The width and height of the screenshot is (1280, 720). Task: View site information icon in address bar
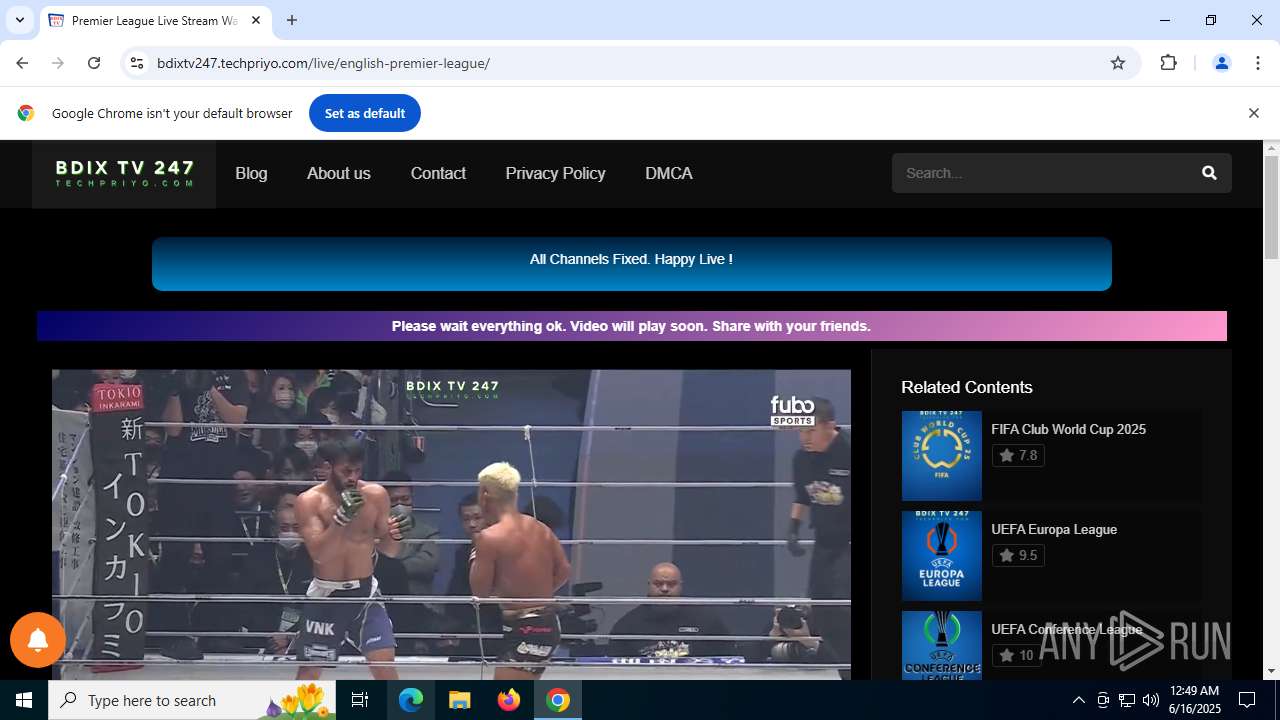click(137, 63)
